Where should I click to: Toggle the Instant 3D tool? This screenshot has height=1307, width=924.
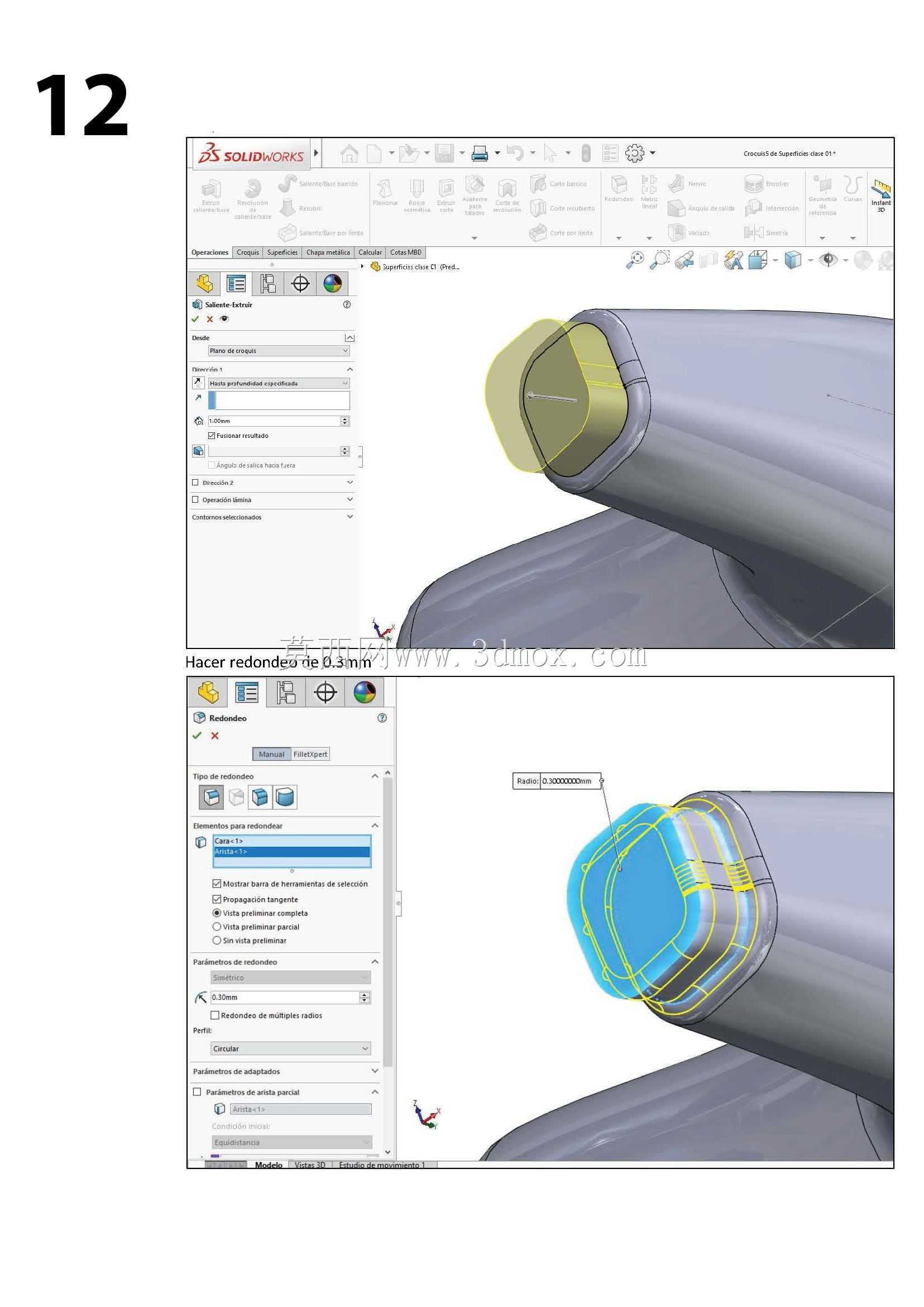(x=881, y=195)
